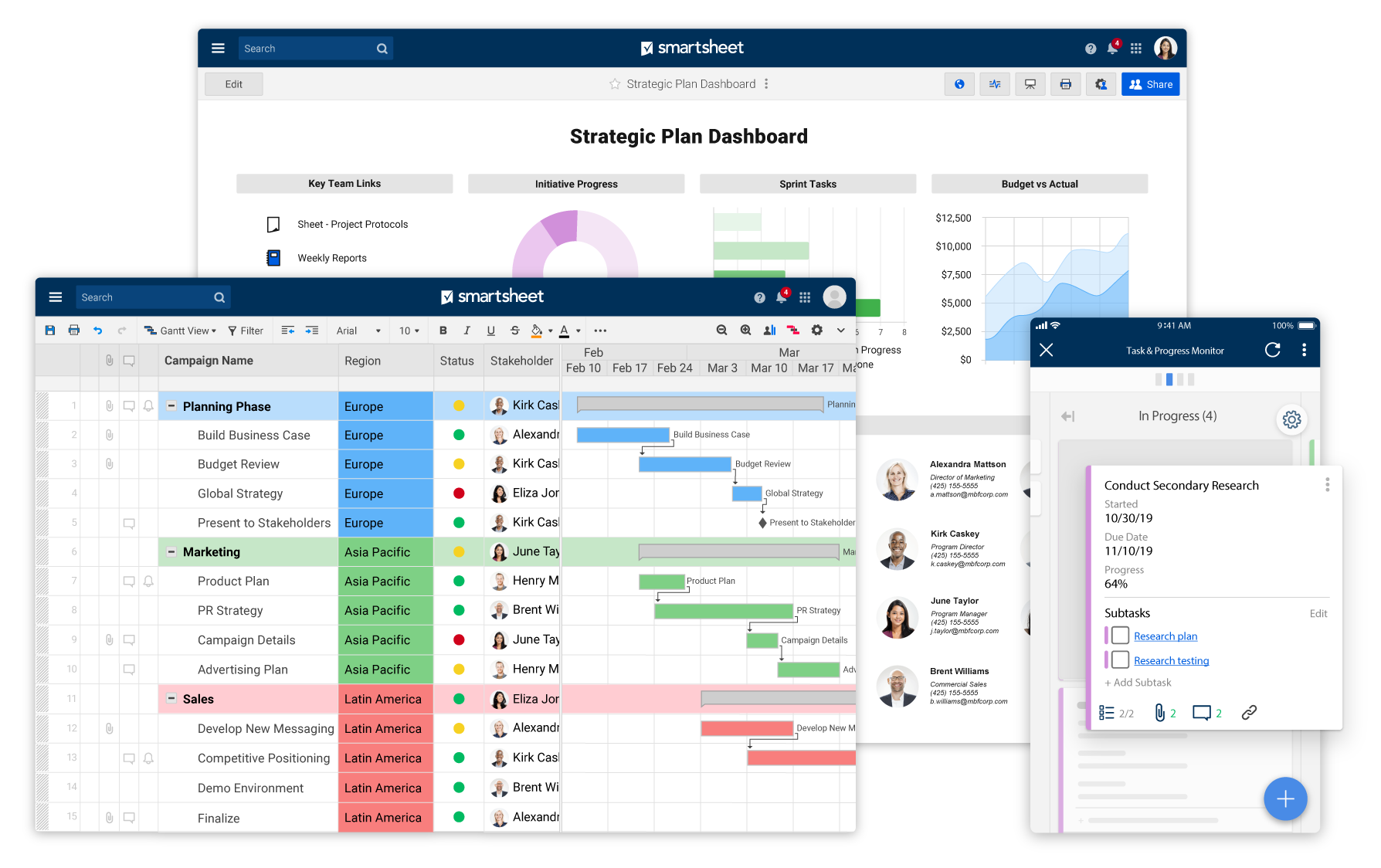1381x868 pixels.
Task: Check the Research testing subtask checkbox
Action: (1119, 659)
